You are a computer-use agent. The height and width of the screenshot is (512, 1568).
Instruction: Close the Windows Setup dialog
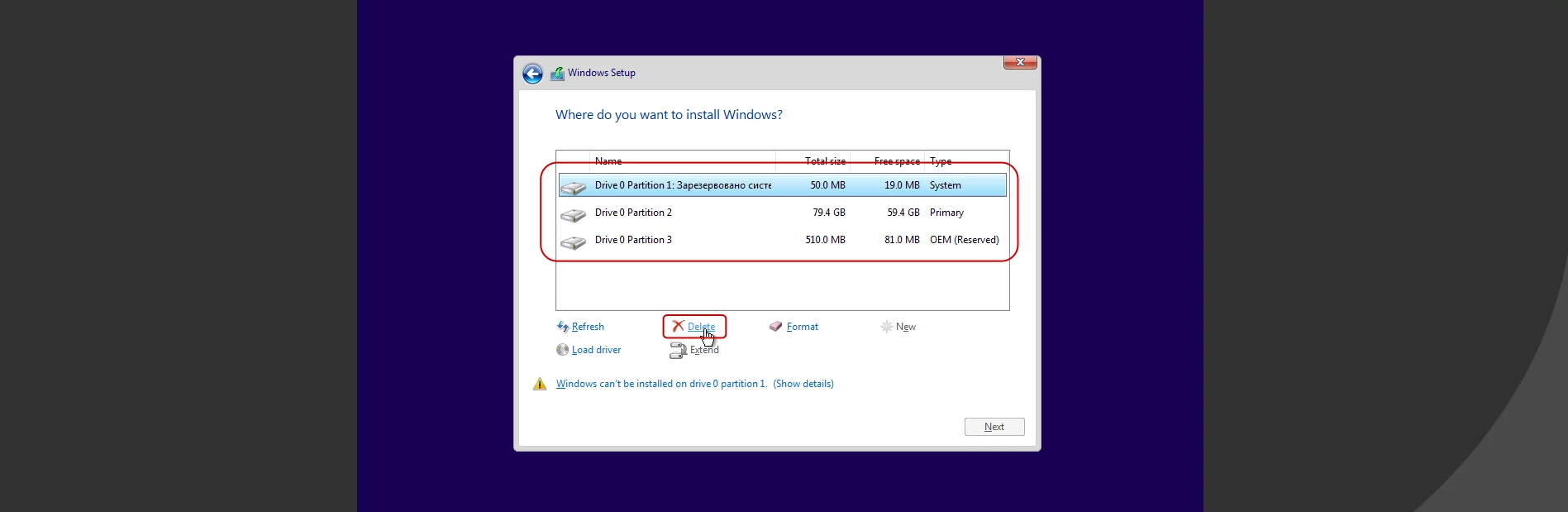pos(1020,62)
